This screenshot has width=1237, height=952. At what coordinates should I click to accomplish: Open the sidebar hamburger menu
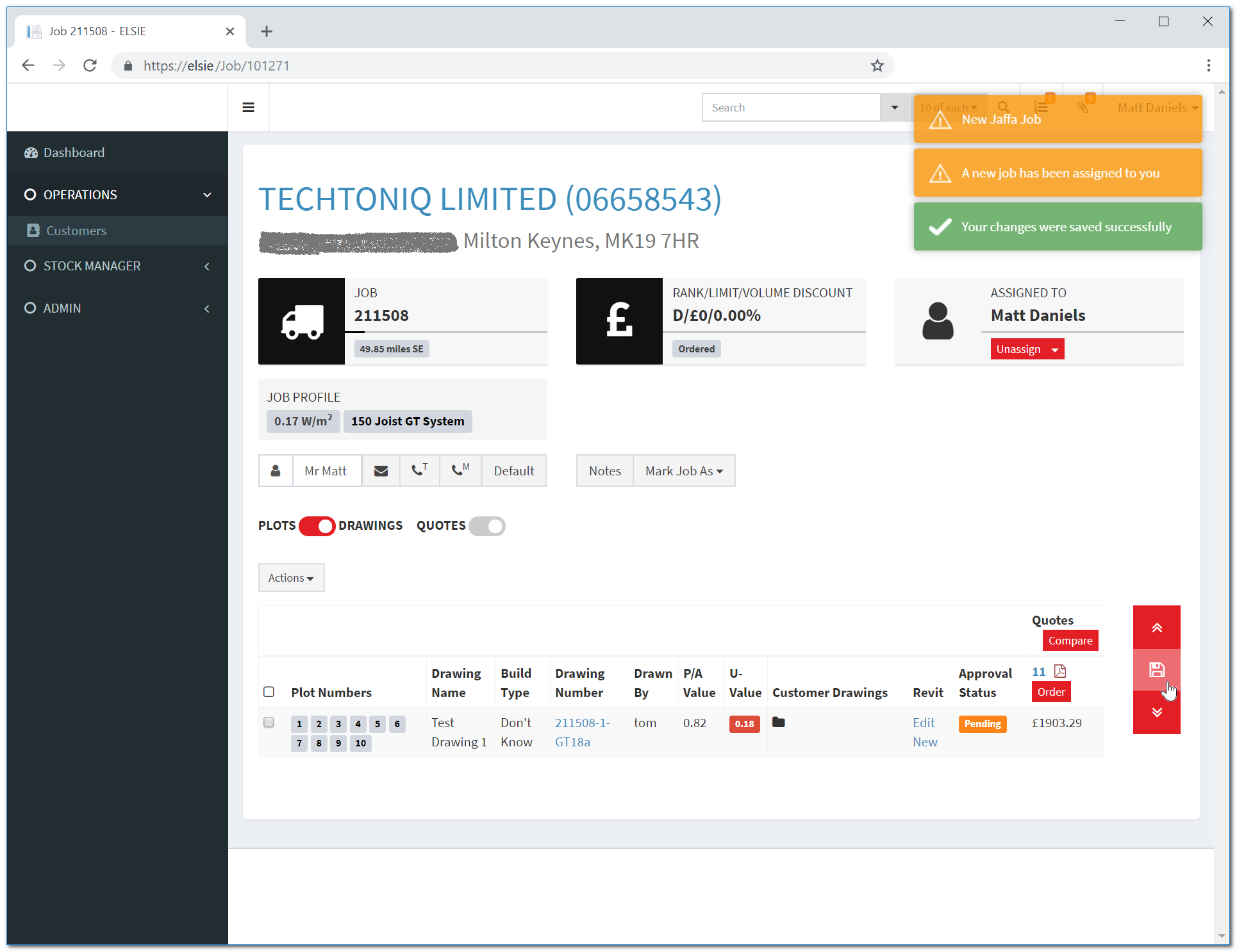point(248,107)
